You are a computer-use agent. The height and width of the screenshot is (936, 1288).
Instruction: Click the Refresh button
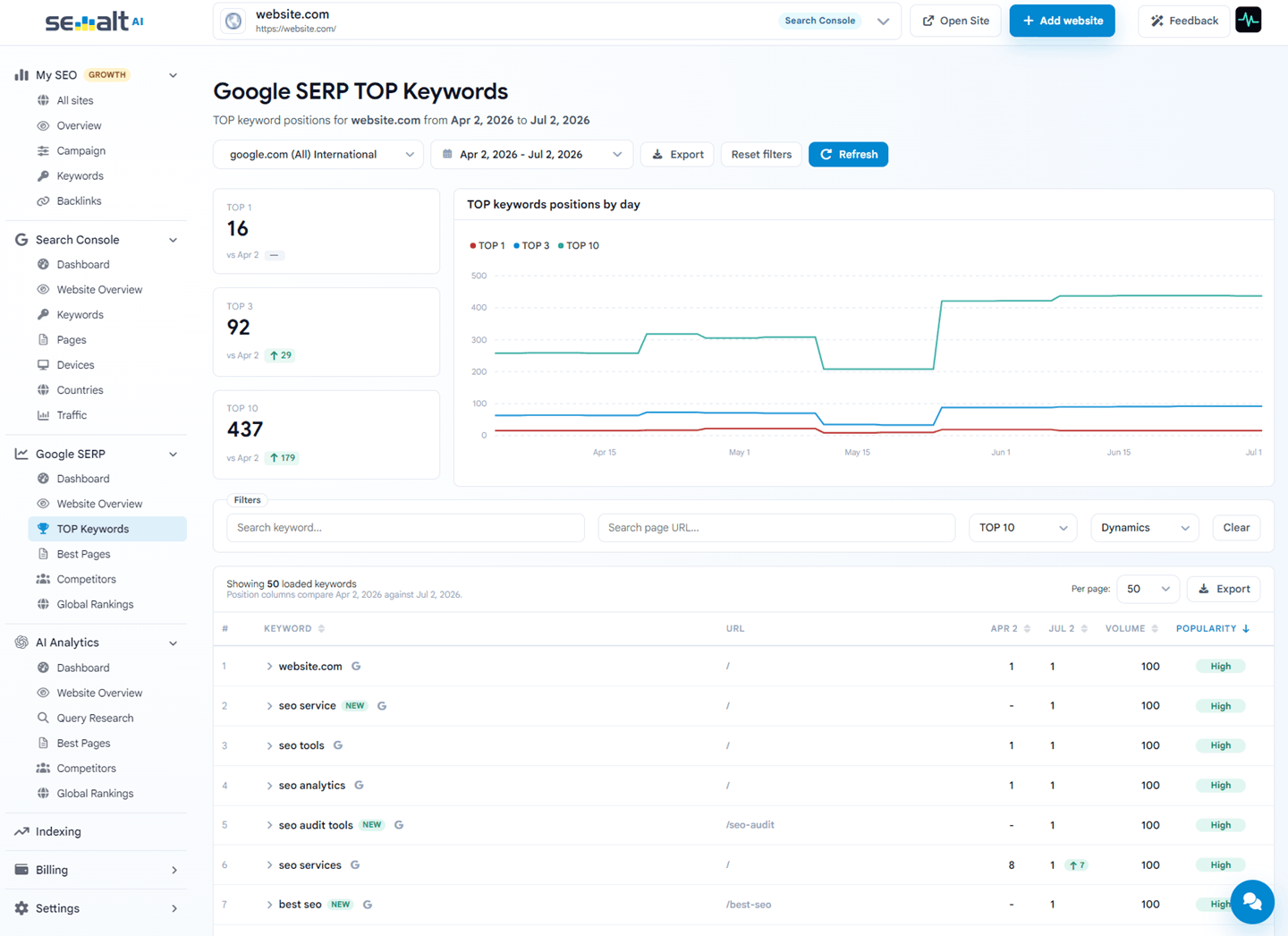(848, 154)
